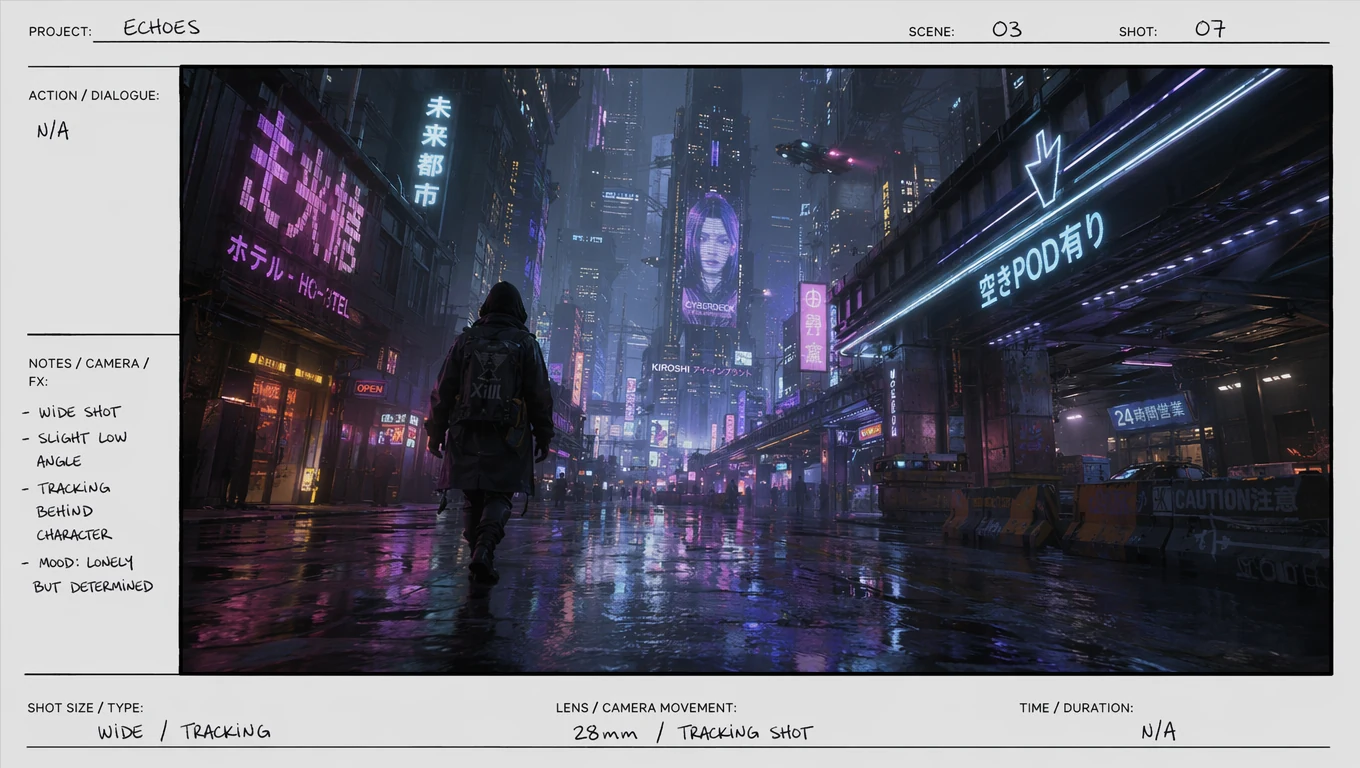Click the SHOT SIZE / TYPE: label

(x=85, y=708)
